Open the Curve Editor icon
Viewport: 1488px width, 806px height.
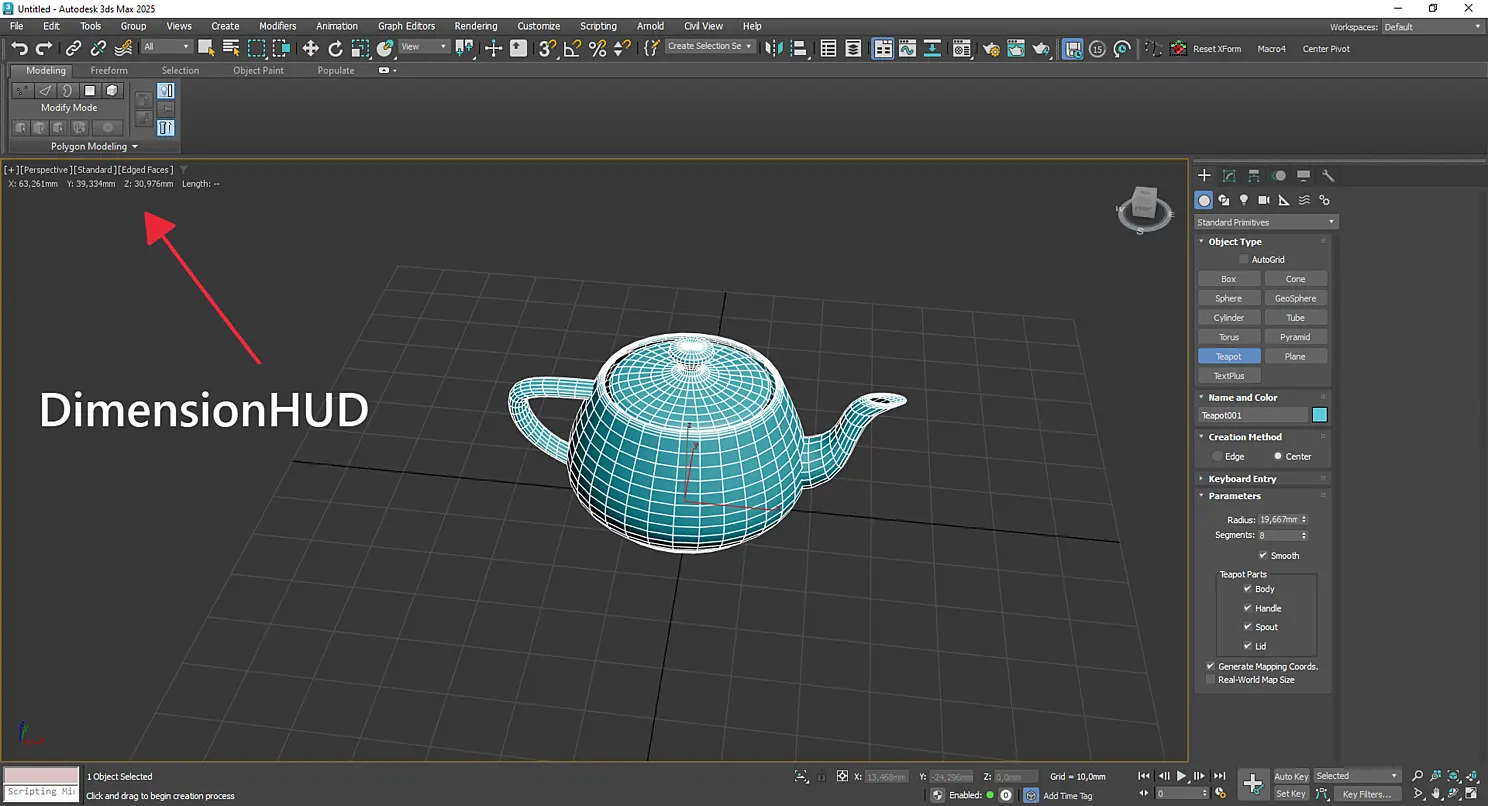[907, 48]
